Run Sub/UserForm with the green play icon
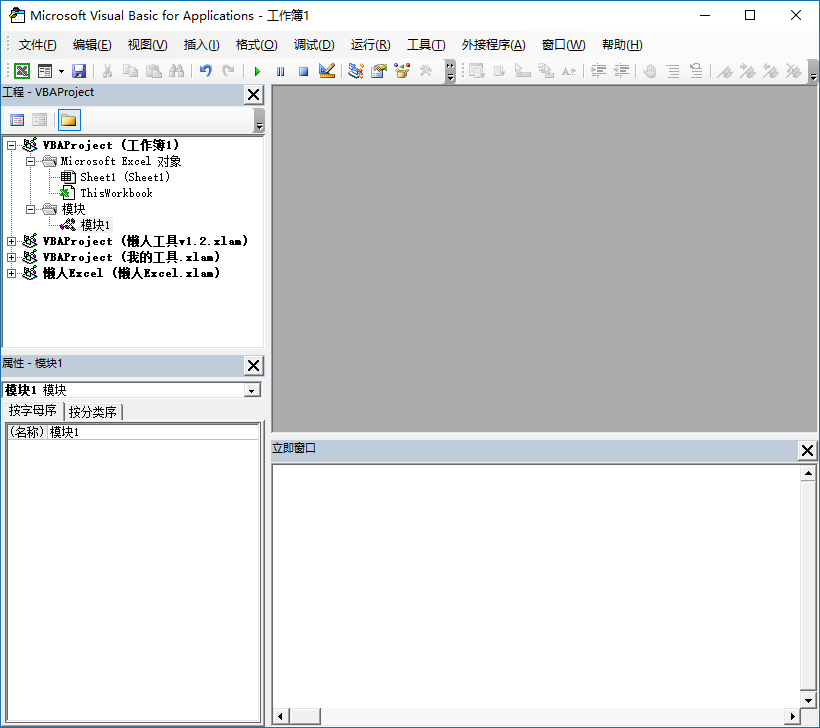820x728 pixels. point(257,70)
